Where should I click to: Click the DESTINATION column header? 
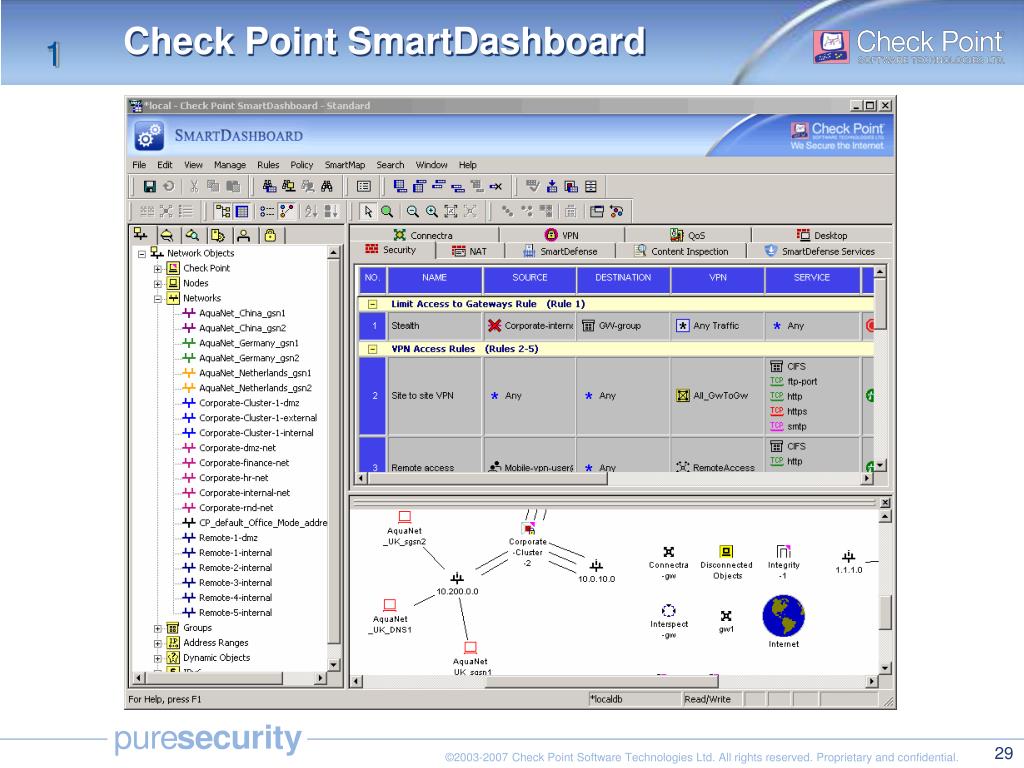click(x=623, y=278)
